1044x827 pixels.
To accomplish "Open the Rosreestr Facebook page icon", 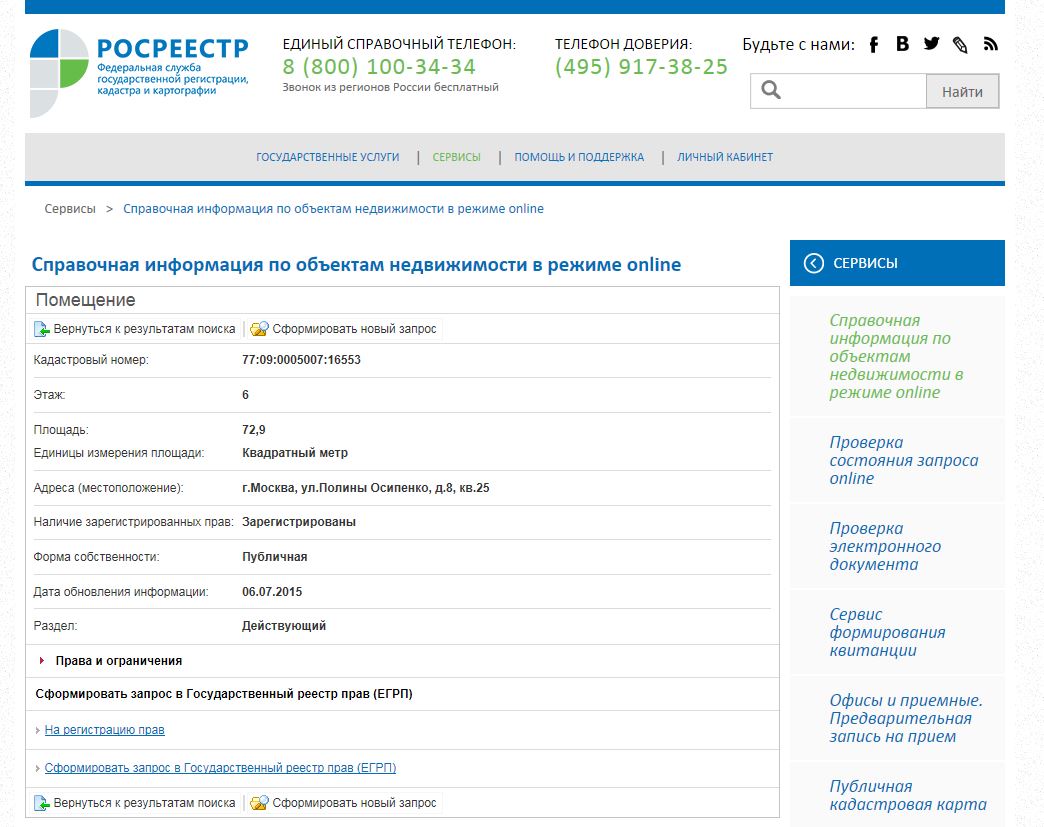I will pyautogui.click(x=873, y=44).
